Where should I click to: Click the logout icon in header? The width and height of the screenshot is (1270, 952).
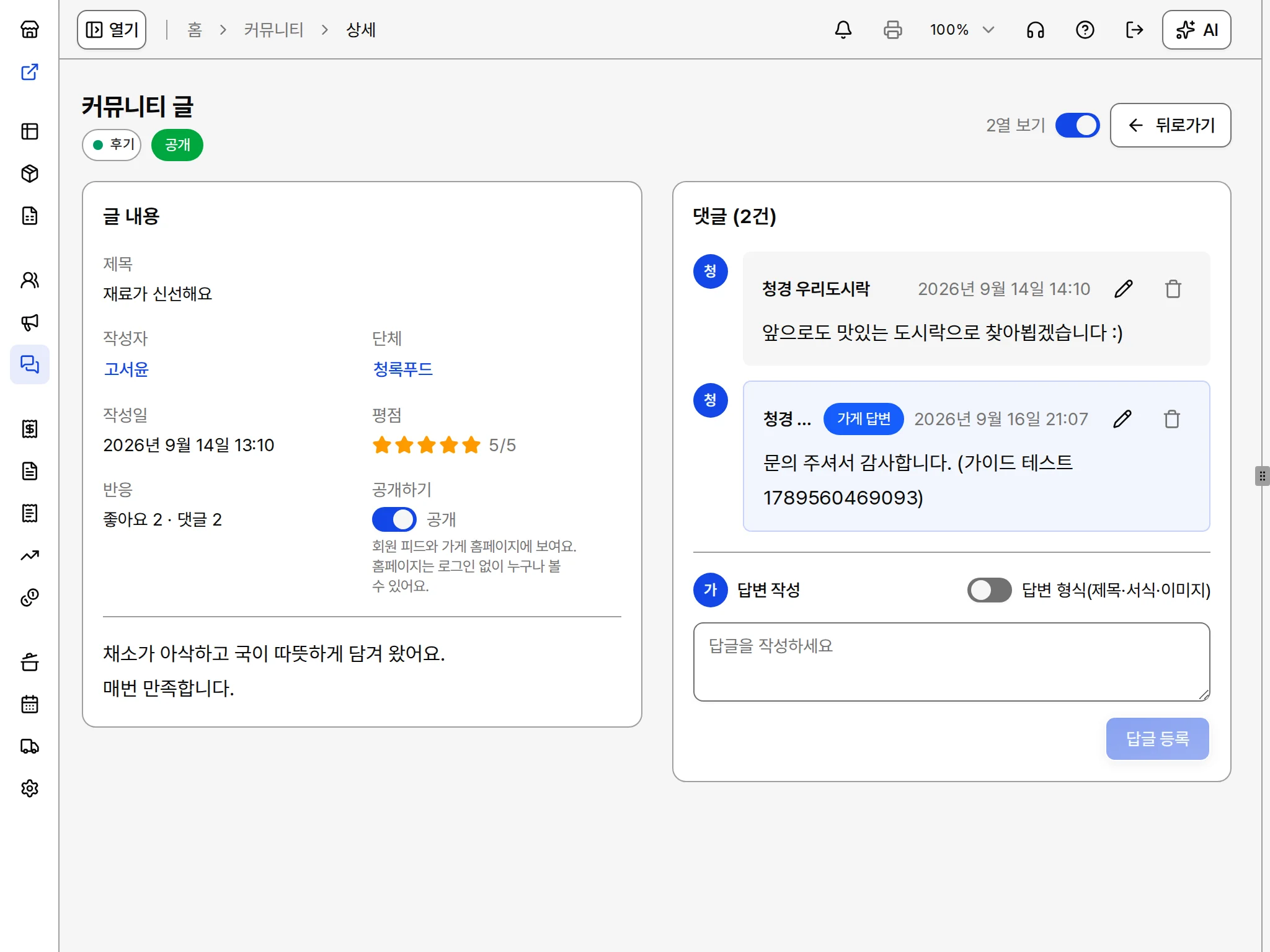[1134, 30]
